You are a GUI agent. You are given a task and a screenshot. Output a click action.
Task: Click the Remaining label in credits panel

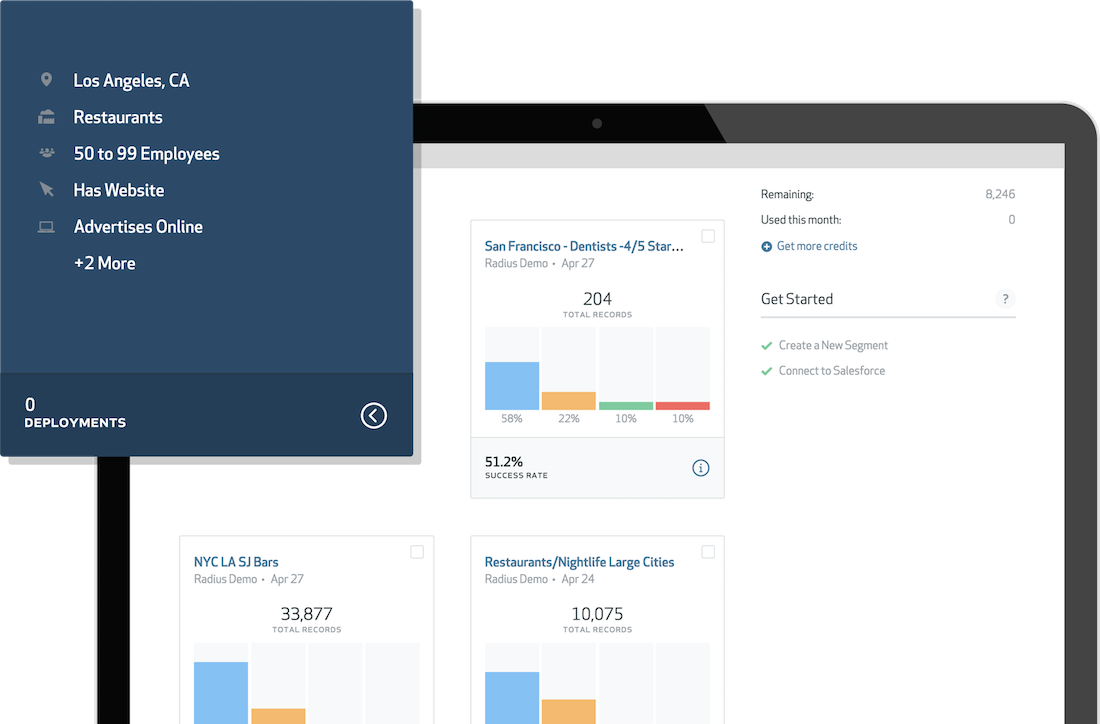(x=787, y=194)
